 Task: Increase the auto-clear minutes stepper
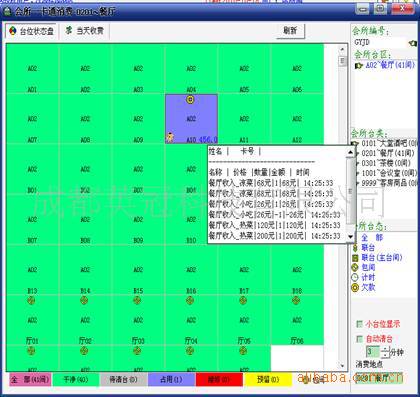(385, 349)
